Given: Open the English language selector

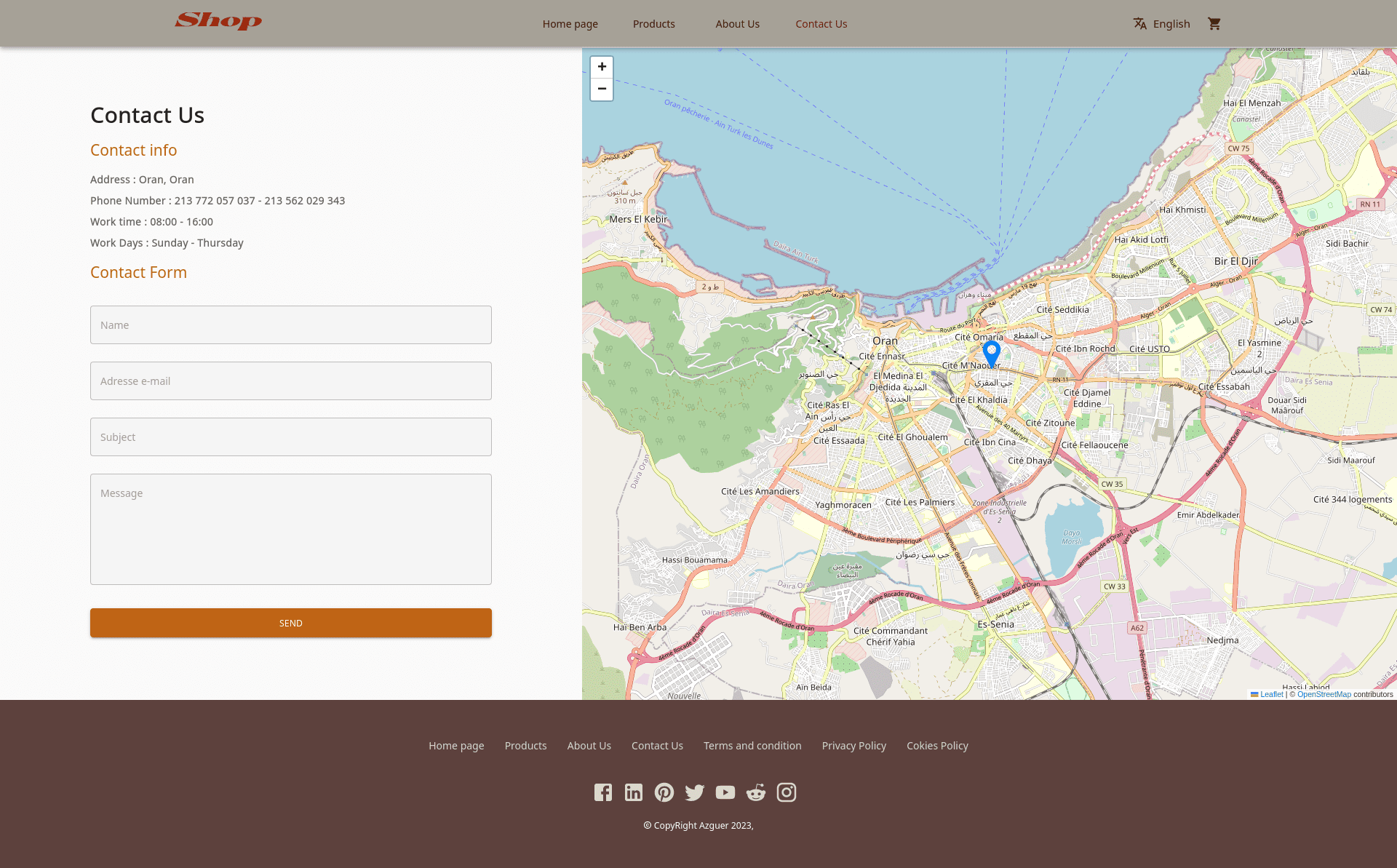Looking at the screenshot, I should pos(1161,24).
